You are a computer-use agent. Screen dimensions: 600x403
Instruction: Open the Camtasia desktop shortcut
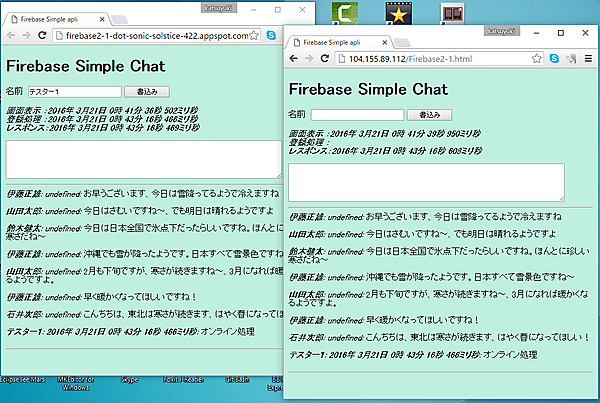(x=345, y=13)
